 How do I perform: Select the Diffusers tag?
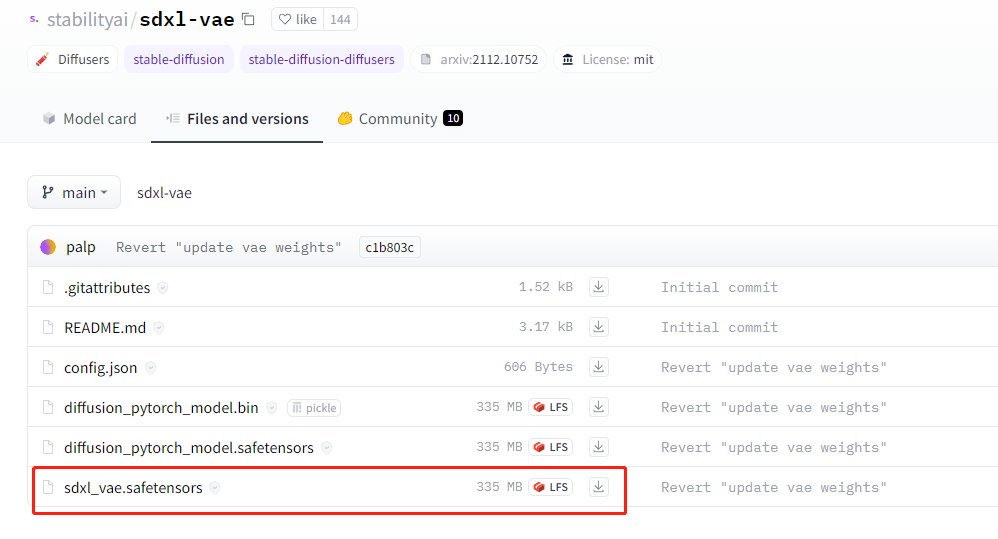(x=73, y=59)
